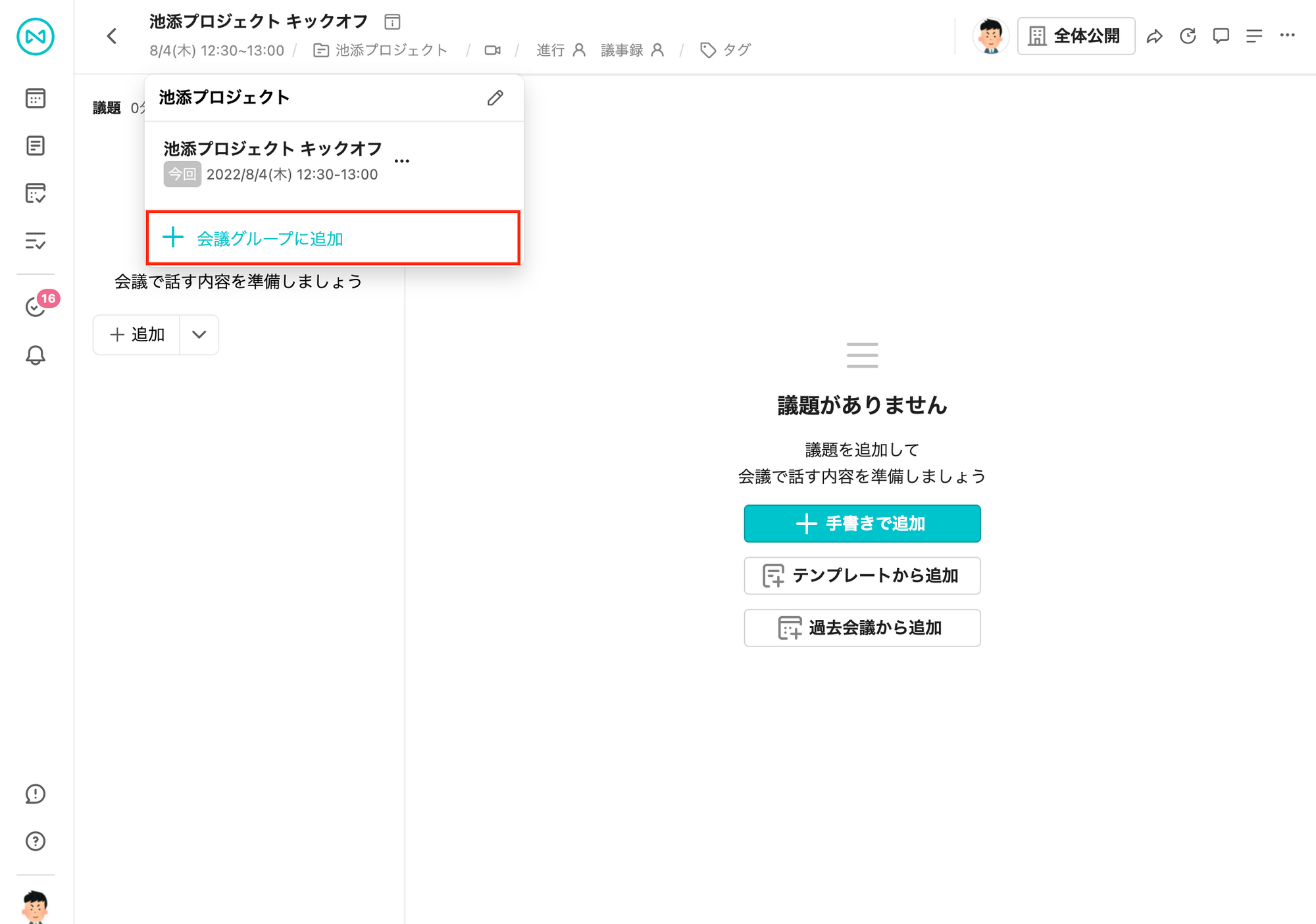
Task: Click the meeting title 池添プロジェクト キックオフ in header
Action: pyautogui.click(x=259, y=22)
